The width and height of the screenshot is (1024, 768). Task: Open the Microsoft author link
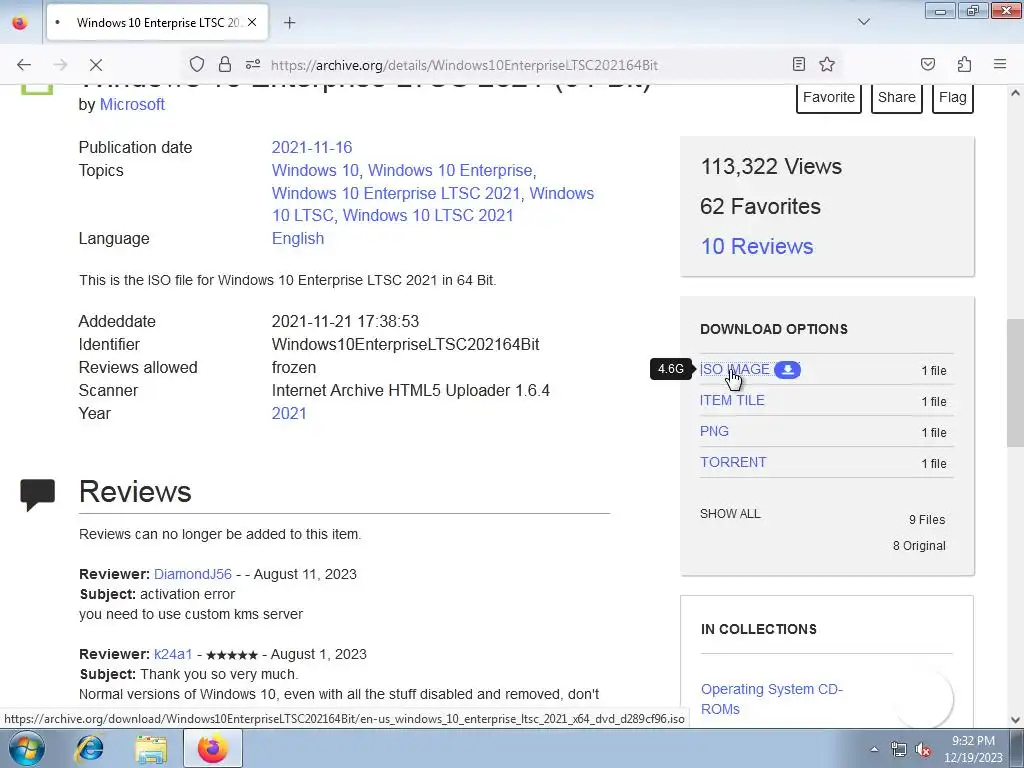click(x=132, y=104)
